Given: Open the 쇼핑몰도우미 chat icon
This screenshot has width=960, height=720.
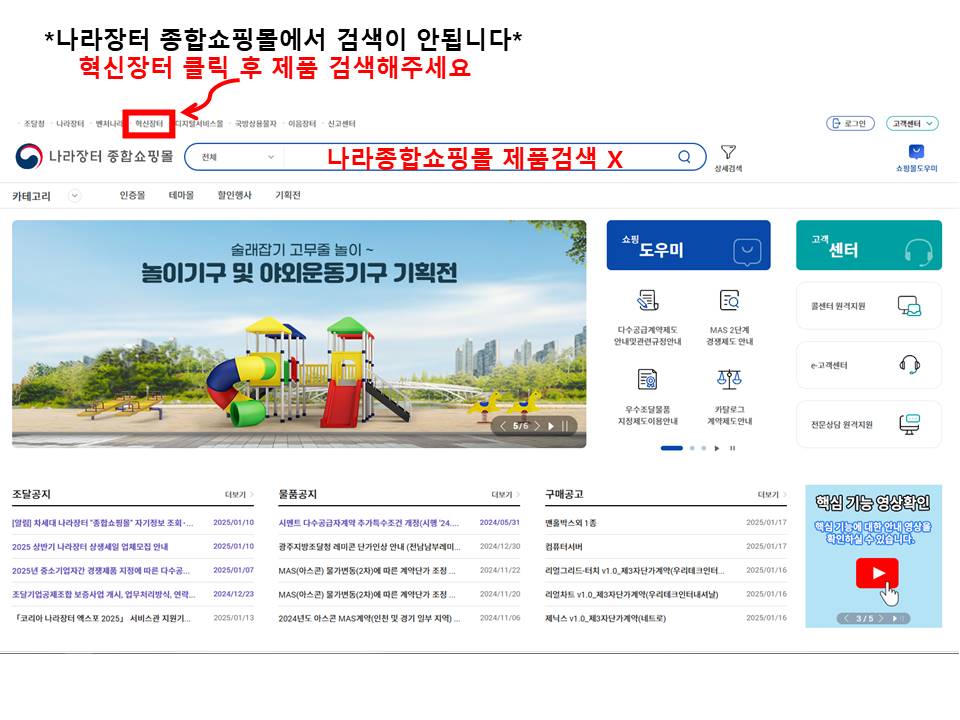Looking at the screenshot, I should (916, 152).
